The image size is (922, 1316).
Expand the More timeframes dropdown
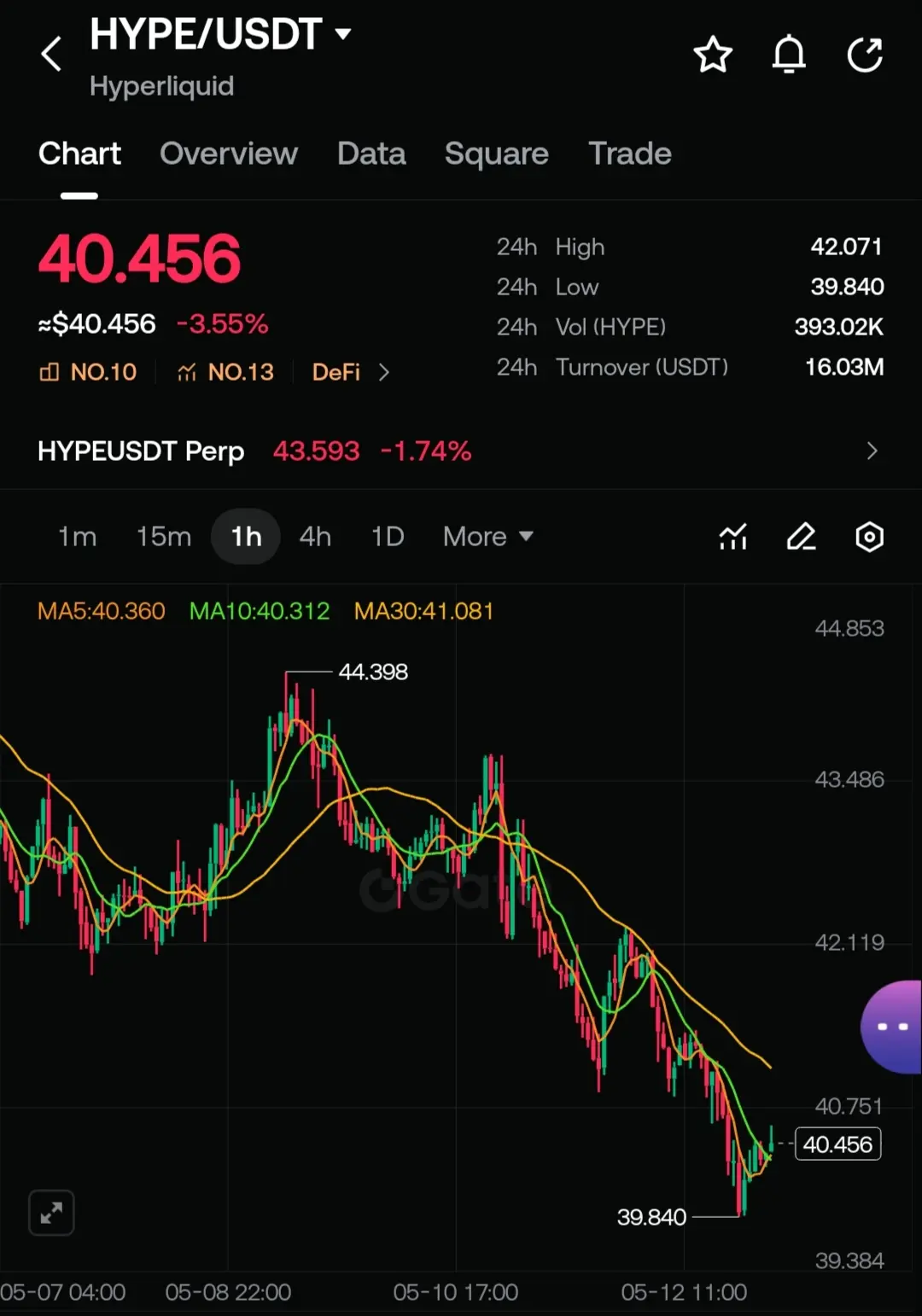488,537
